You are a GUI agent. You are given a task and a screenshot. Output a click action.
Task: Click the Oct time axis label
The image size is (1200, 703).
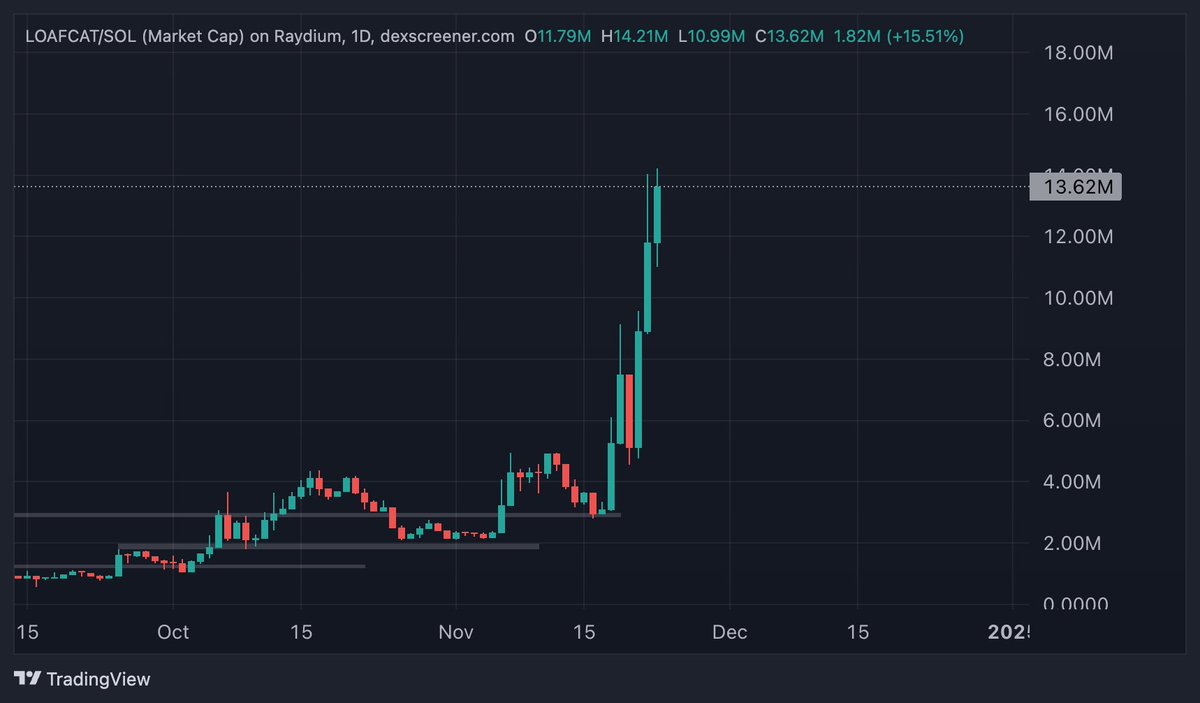pos(174,633)
